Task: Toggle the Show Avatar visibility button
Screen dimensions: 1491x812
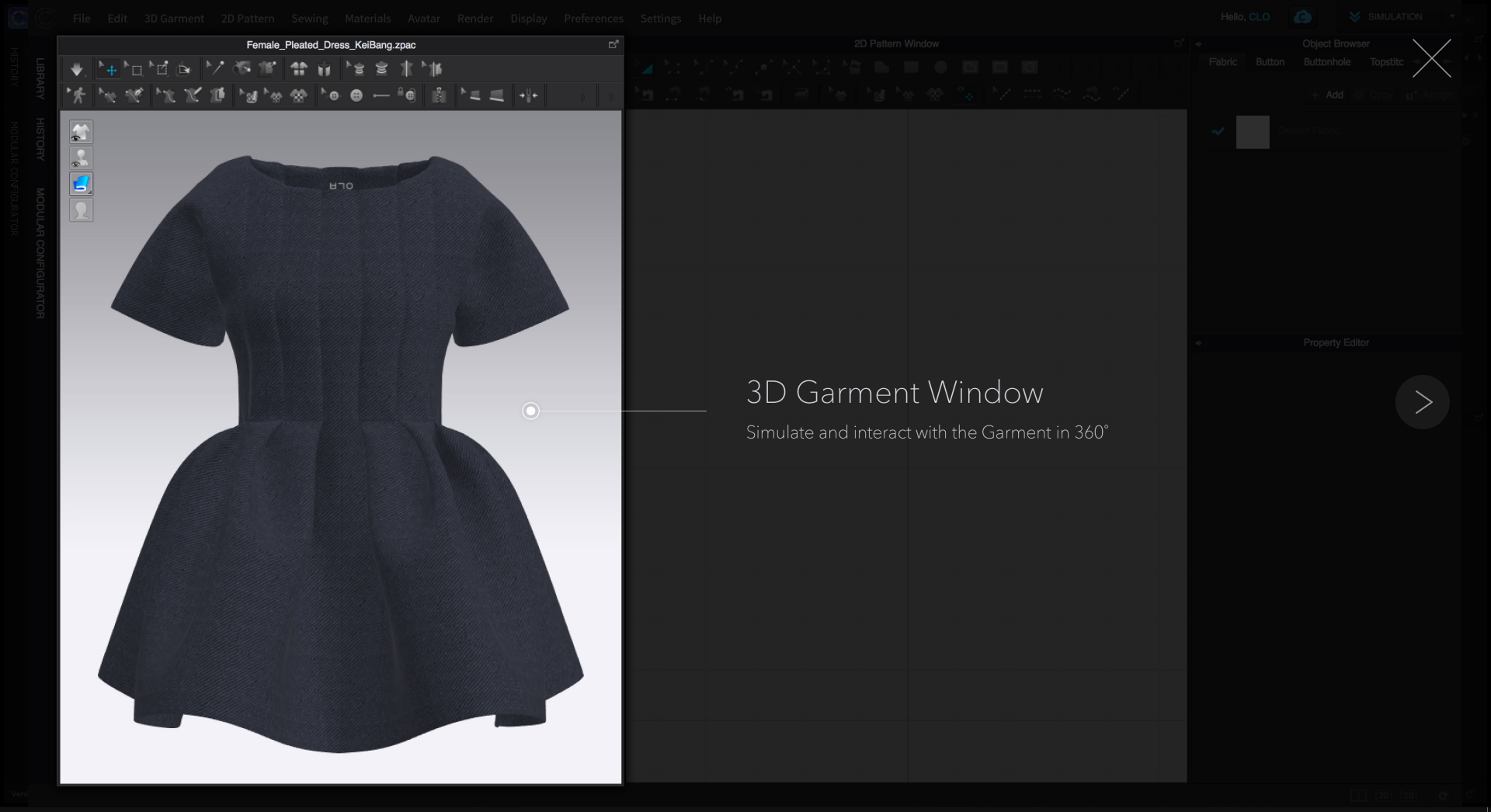Action: 82,158
